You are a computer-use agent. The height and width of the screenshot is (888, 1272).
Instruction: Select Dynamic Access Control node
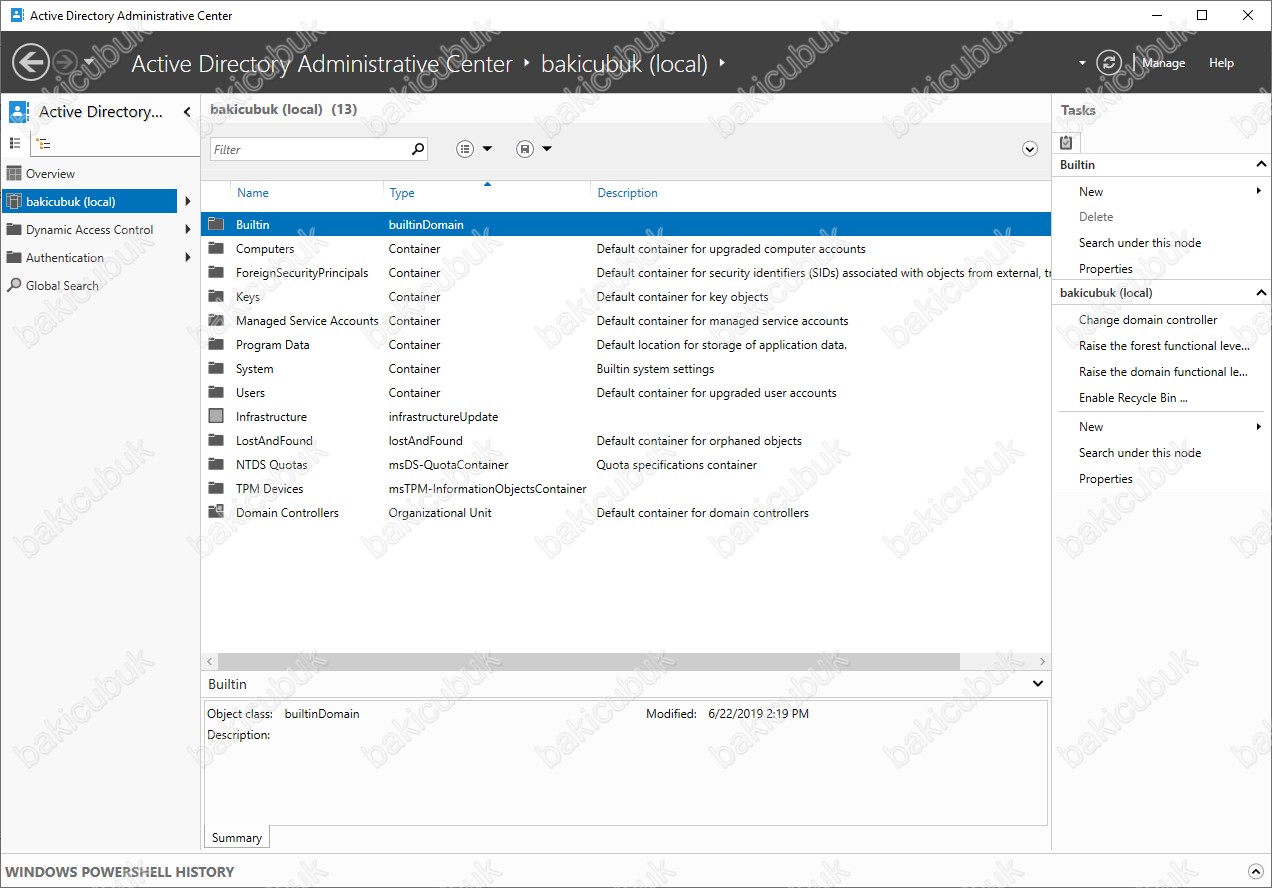[90, 230]
